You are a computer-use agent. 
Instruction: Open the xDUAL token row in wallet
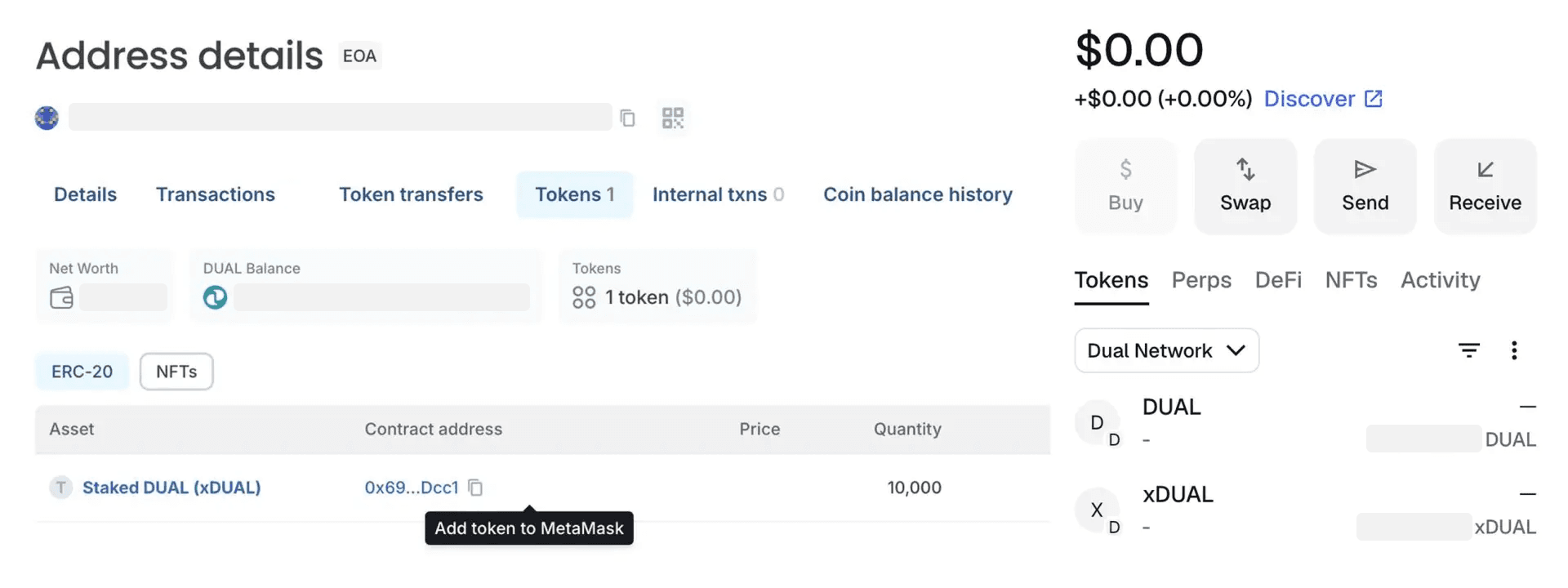tap(1305, 510)
